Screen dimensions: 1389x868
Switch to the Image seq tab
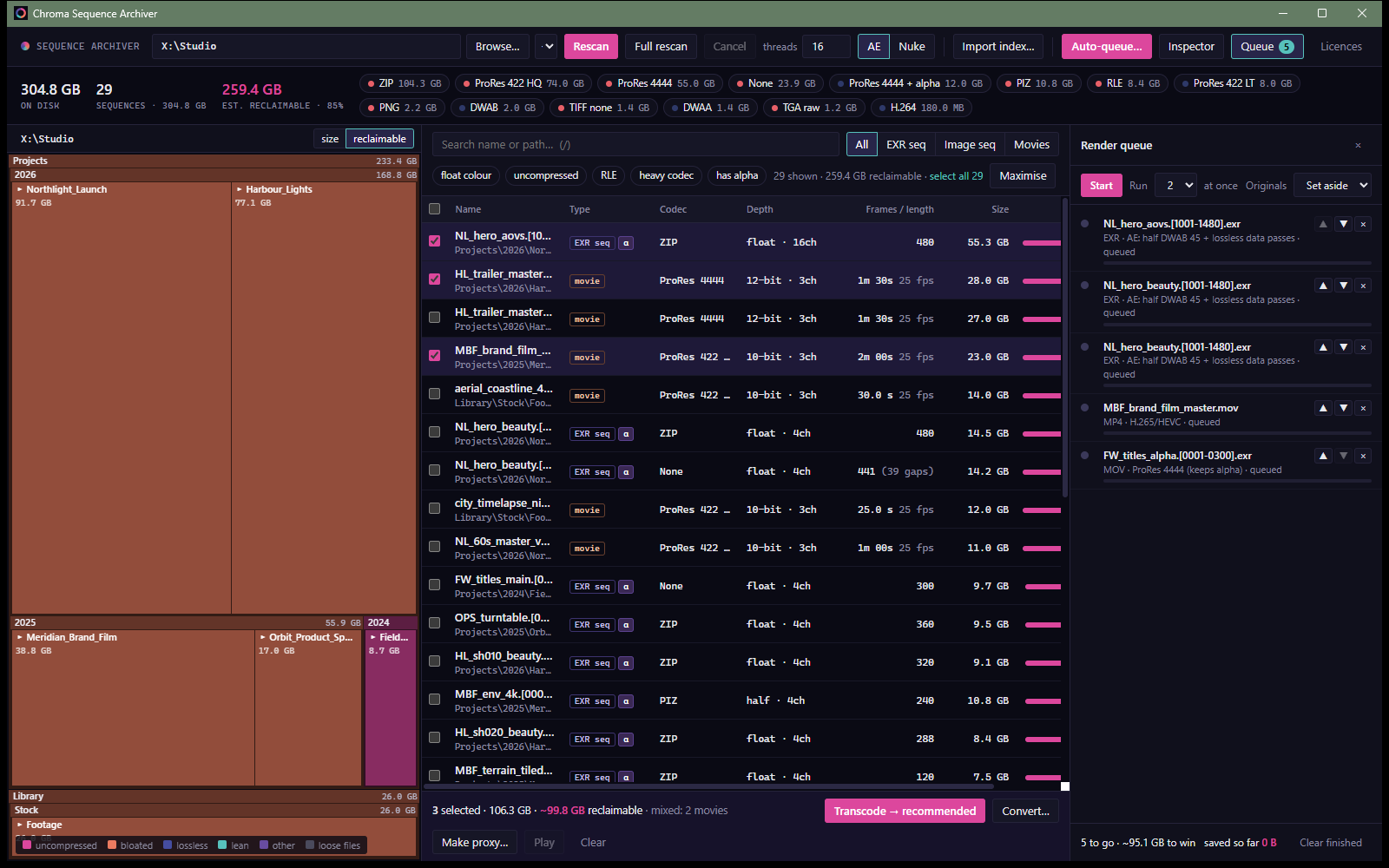tap(970, 145)
